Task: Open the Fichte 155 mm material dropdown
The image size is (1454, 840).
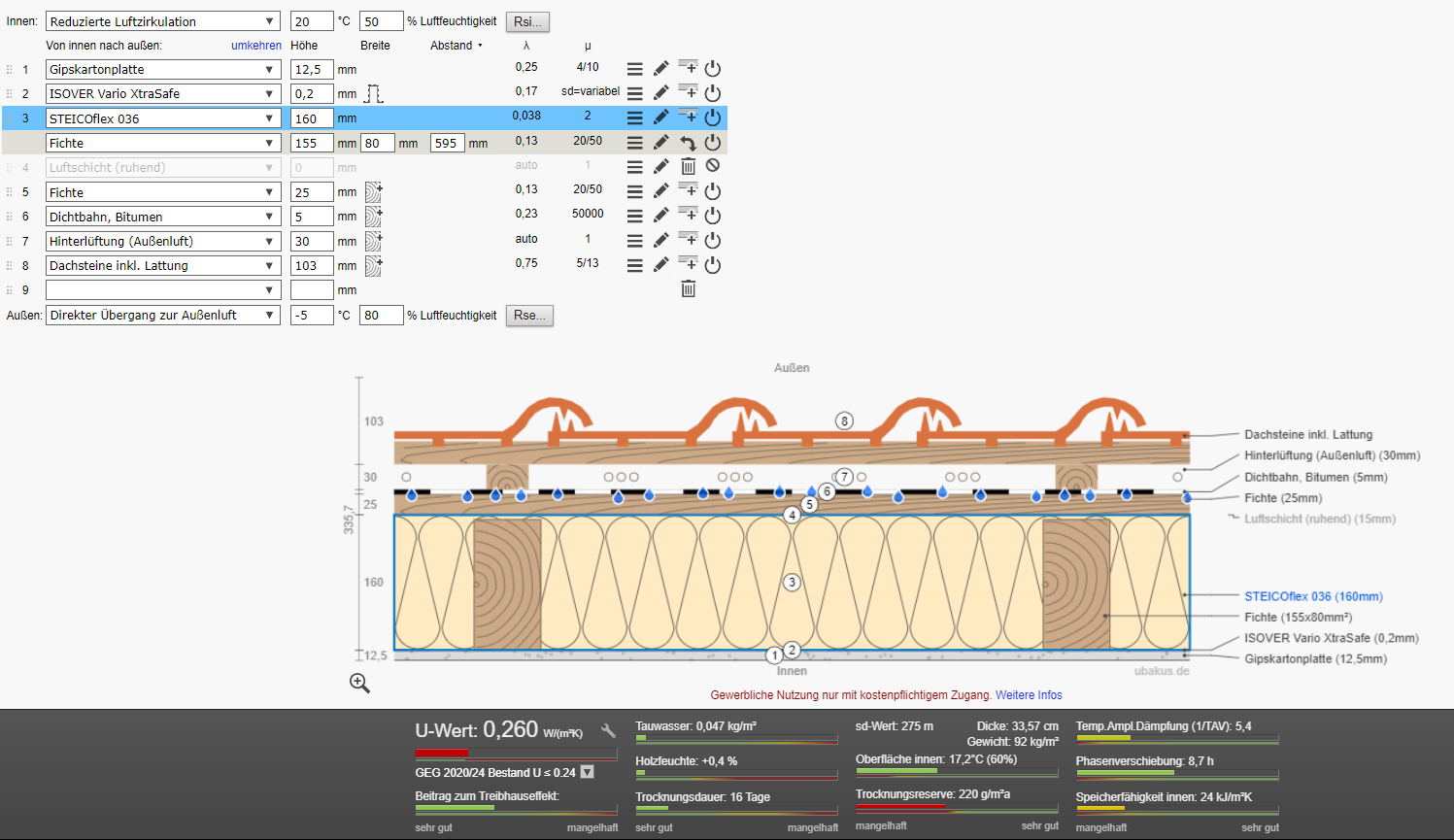Action: 163,143
